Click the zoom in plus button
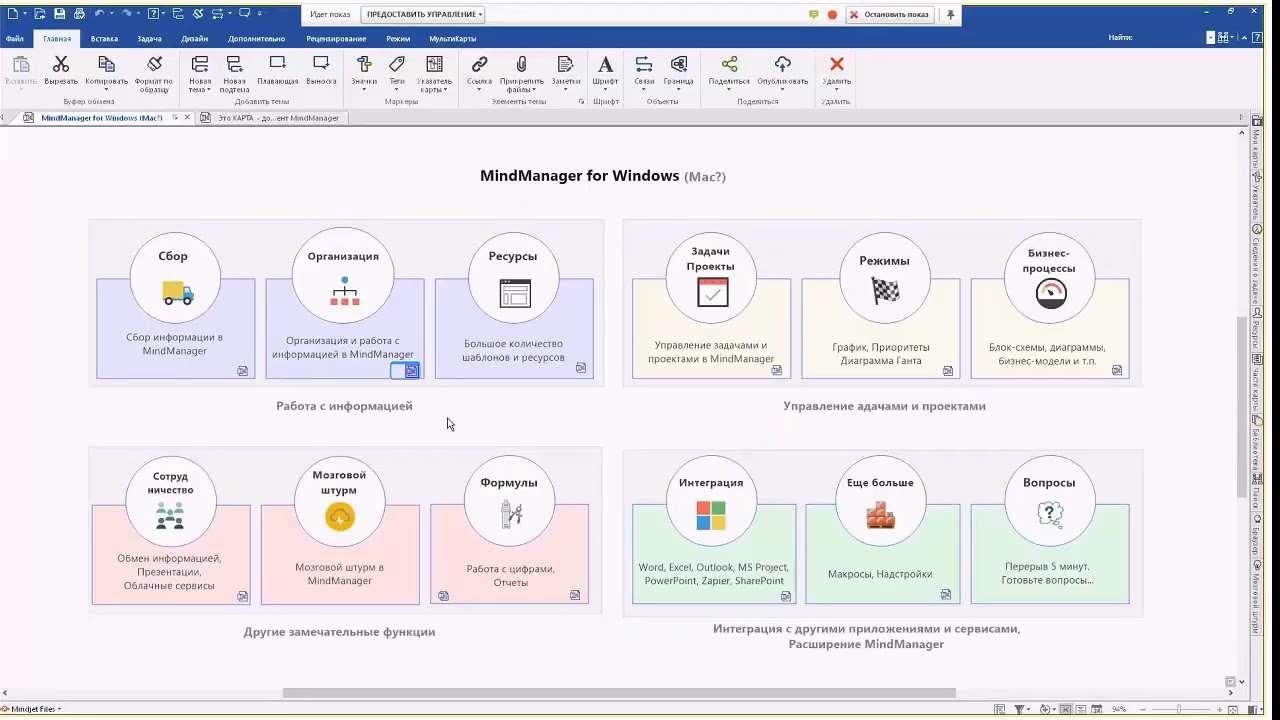Viewport: 1280px width, 720px height. [x=1219, y=709]
